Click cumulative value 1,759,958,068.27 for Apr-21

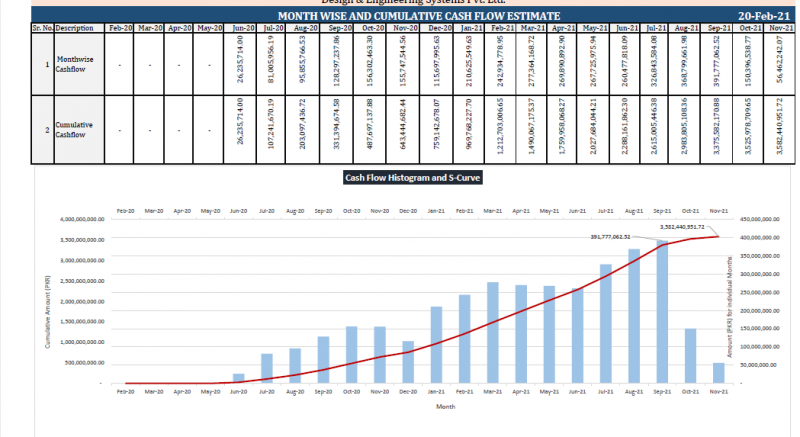562,126
